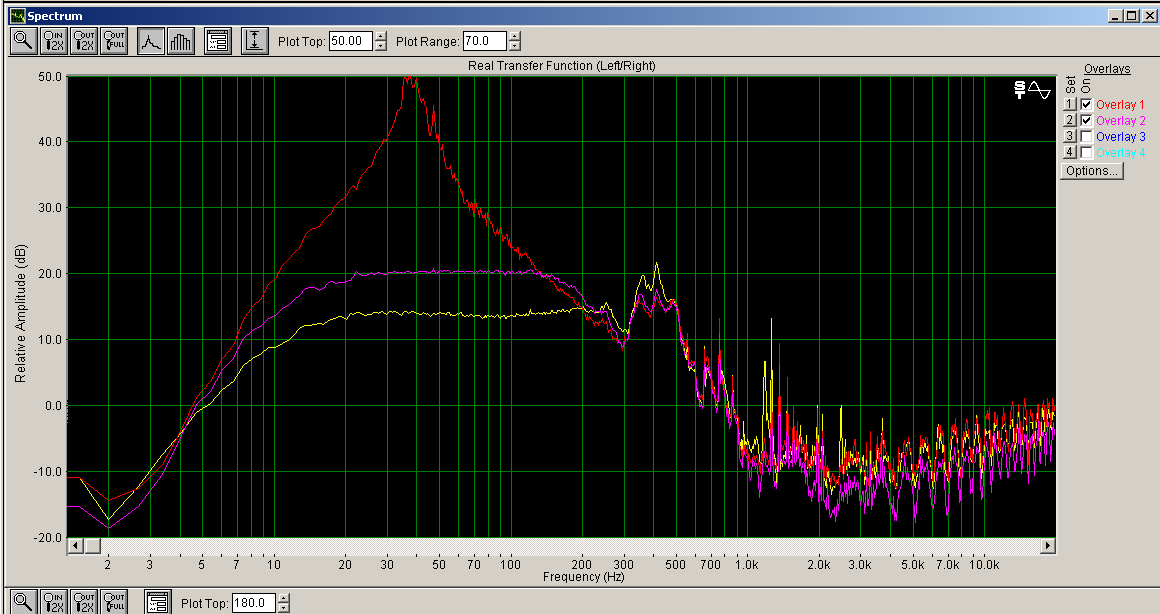Click the vertical autoscale button
1160x614 pixels.
(x=254, y=41)
